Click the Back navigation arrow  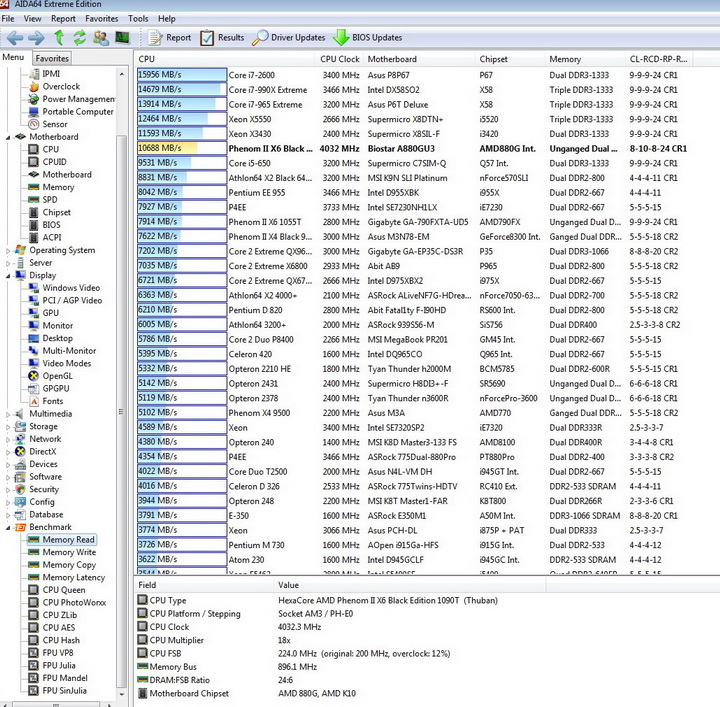pyautogui.click(x=15, y=38)
